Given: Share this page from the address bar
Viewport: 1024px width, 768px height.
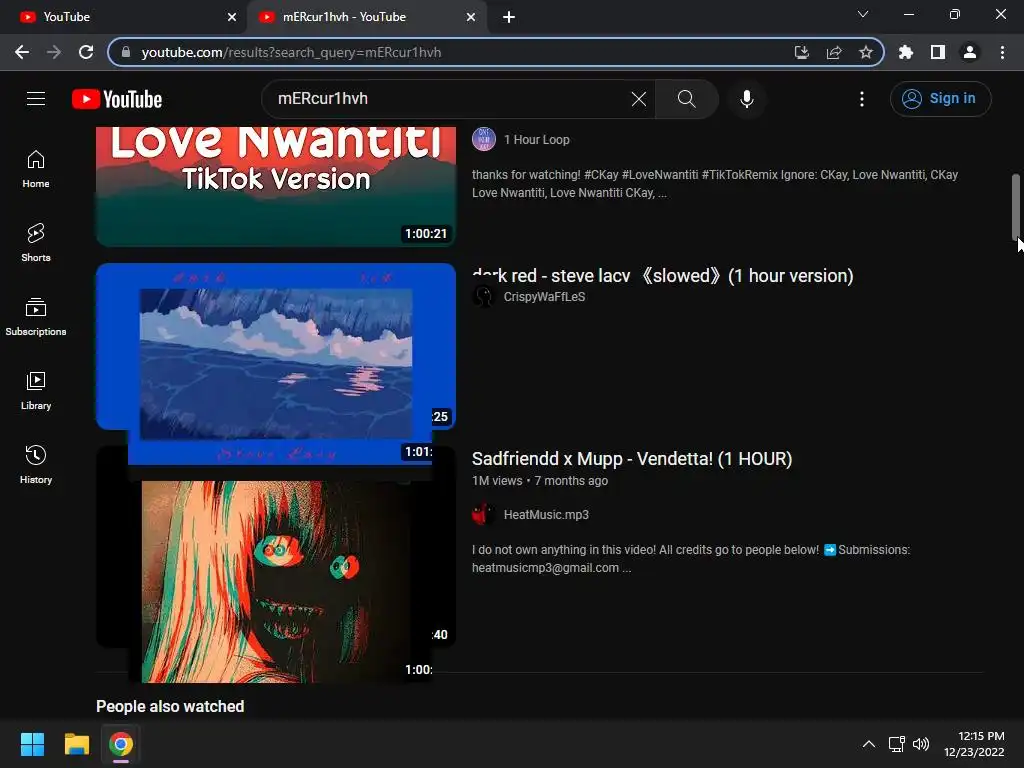Looking at the screenshot, I should [x=834, y=52].
